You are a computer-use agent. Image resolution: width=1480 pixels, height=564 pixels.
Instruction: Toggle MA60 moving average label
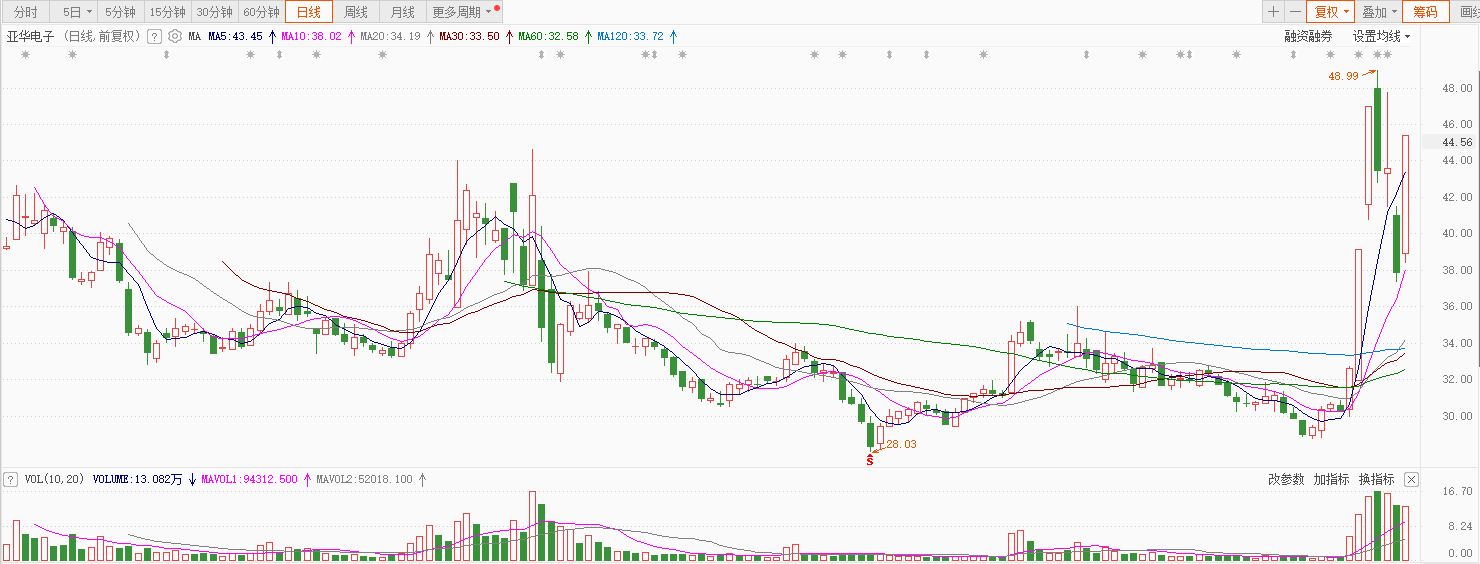[548, 36]
